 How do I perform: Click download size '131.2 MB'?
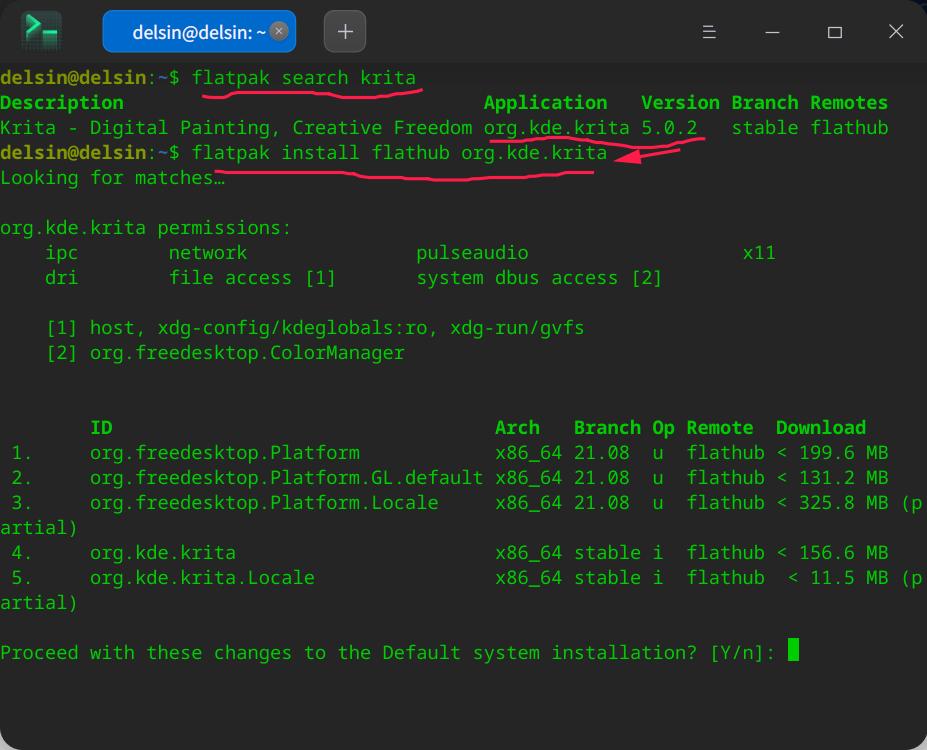843,478
